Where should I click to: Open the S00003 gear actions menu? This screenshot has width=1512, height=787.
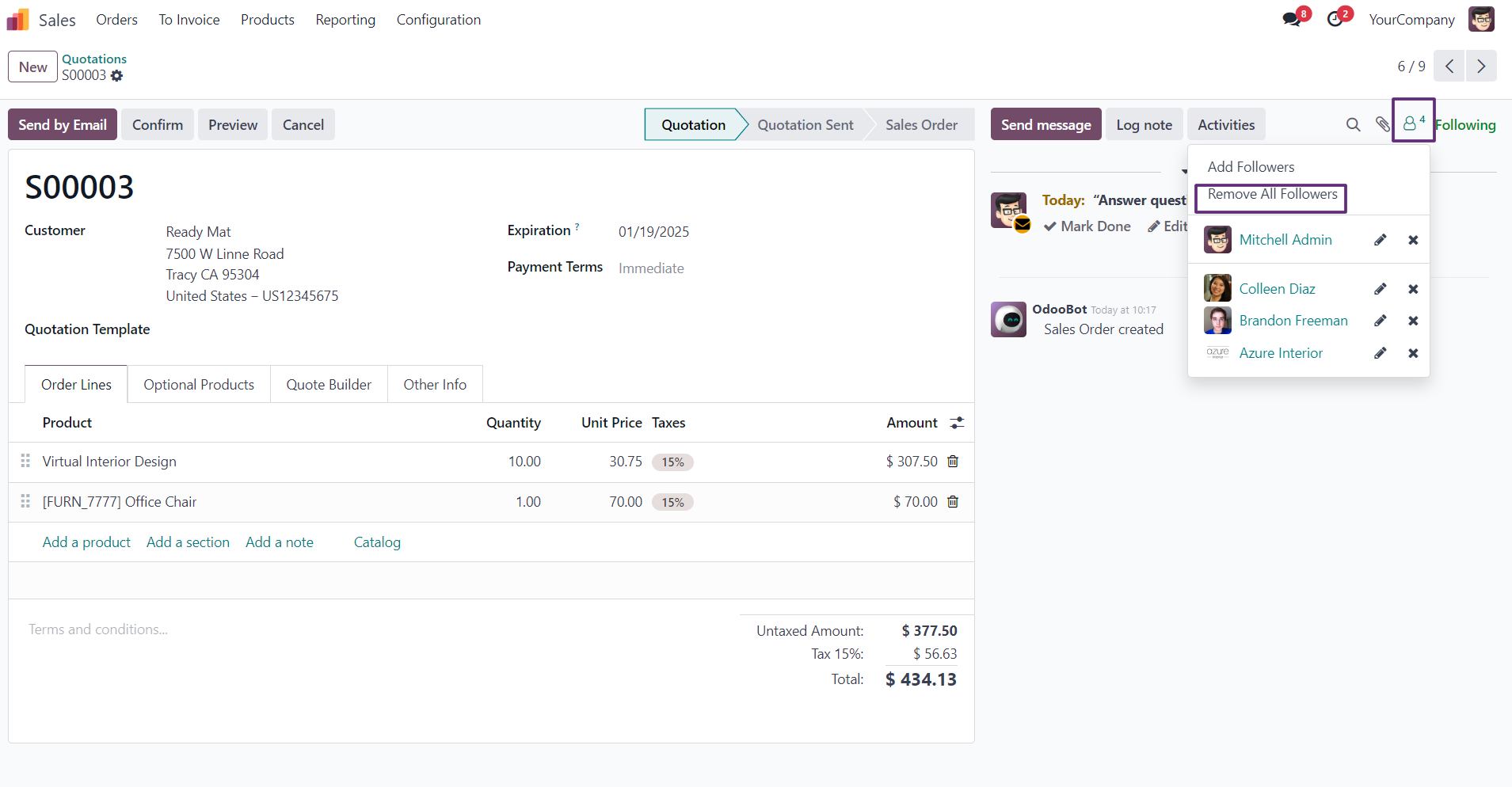pos(117,76)
